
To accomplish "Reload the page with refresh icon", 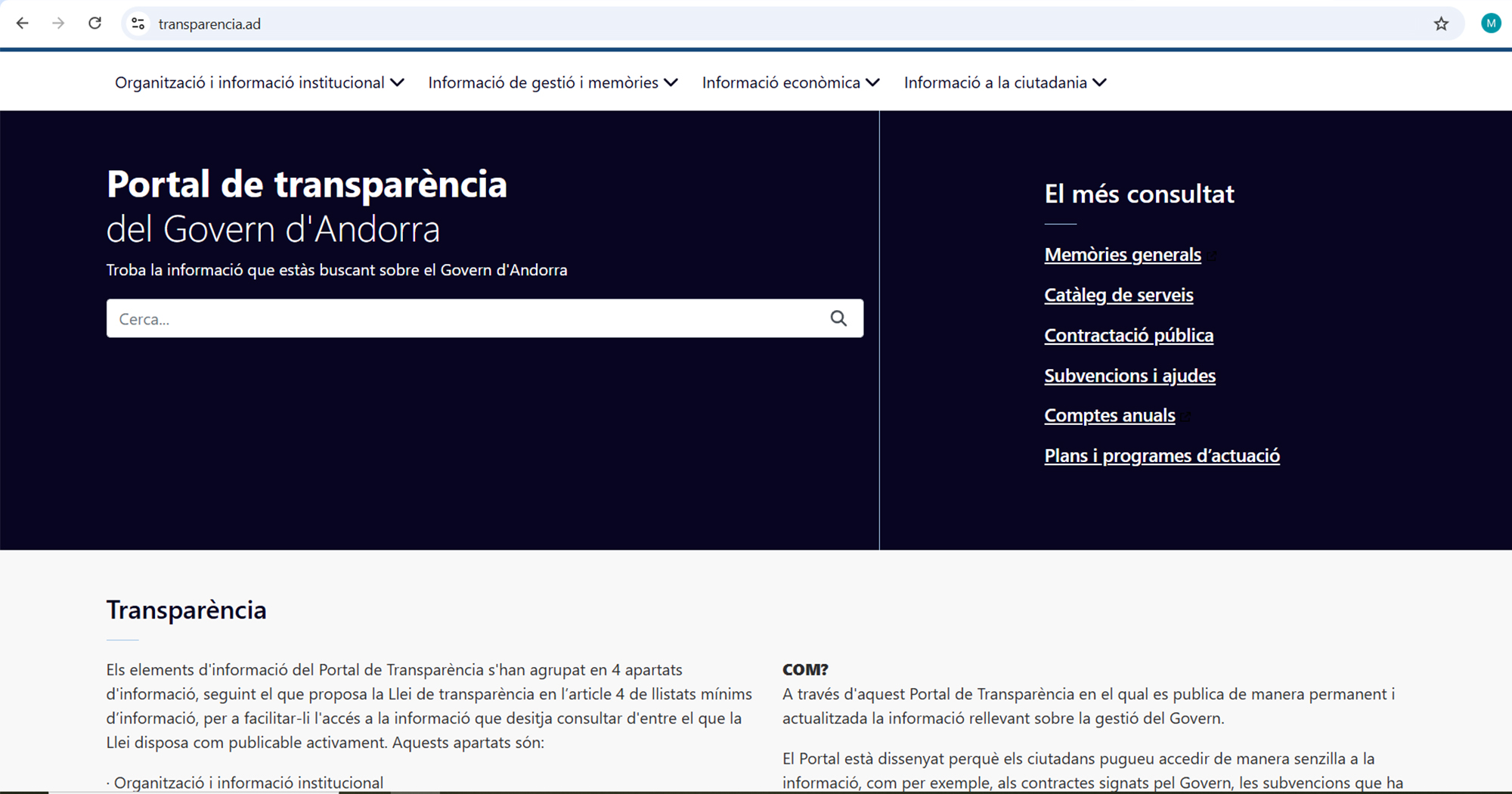I will tap(94, 23).
